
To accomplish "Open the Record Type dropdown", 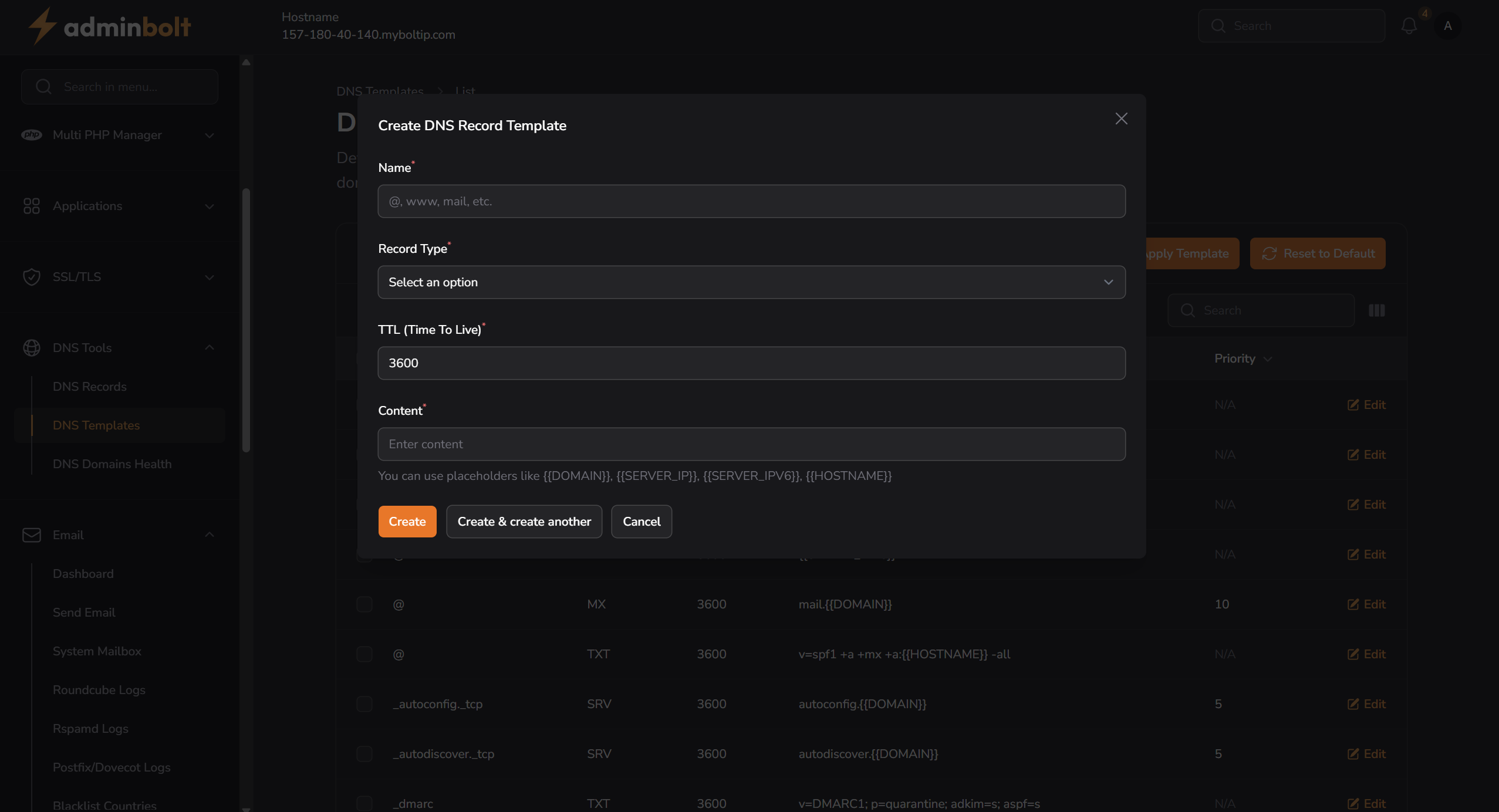I will [751, 282].
